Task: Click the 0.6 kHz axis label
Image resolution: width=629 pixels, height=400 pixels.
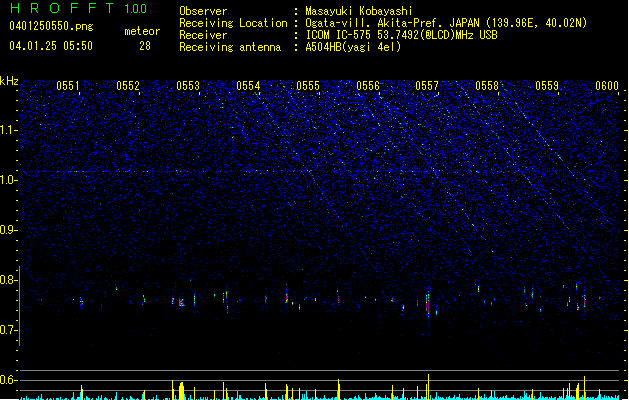Action: tap(9, 380)
